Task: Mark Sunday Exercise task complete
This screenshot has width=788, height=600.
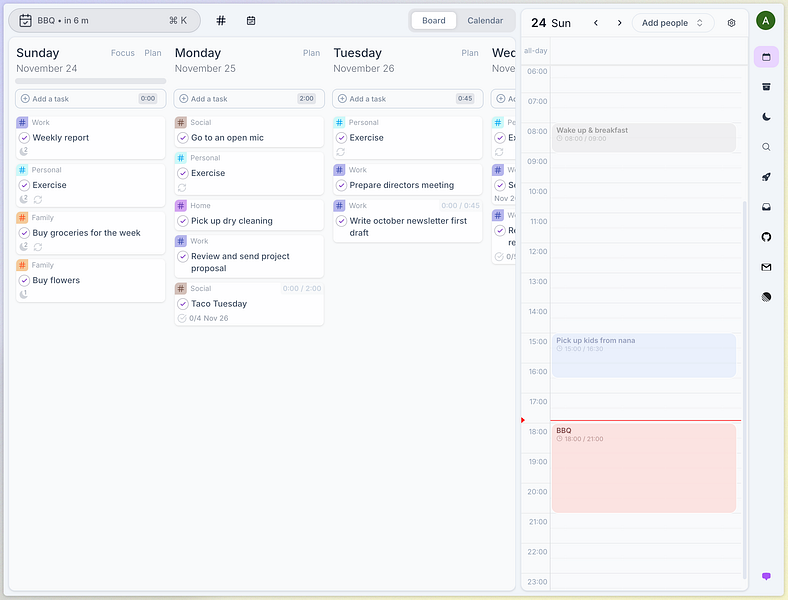Action: [24, 185]
